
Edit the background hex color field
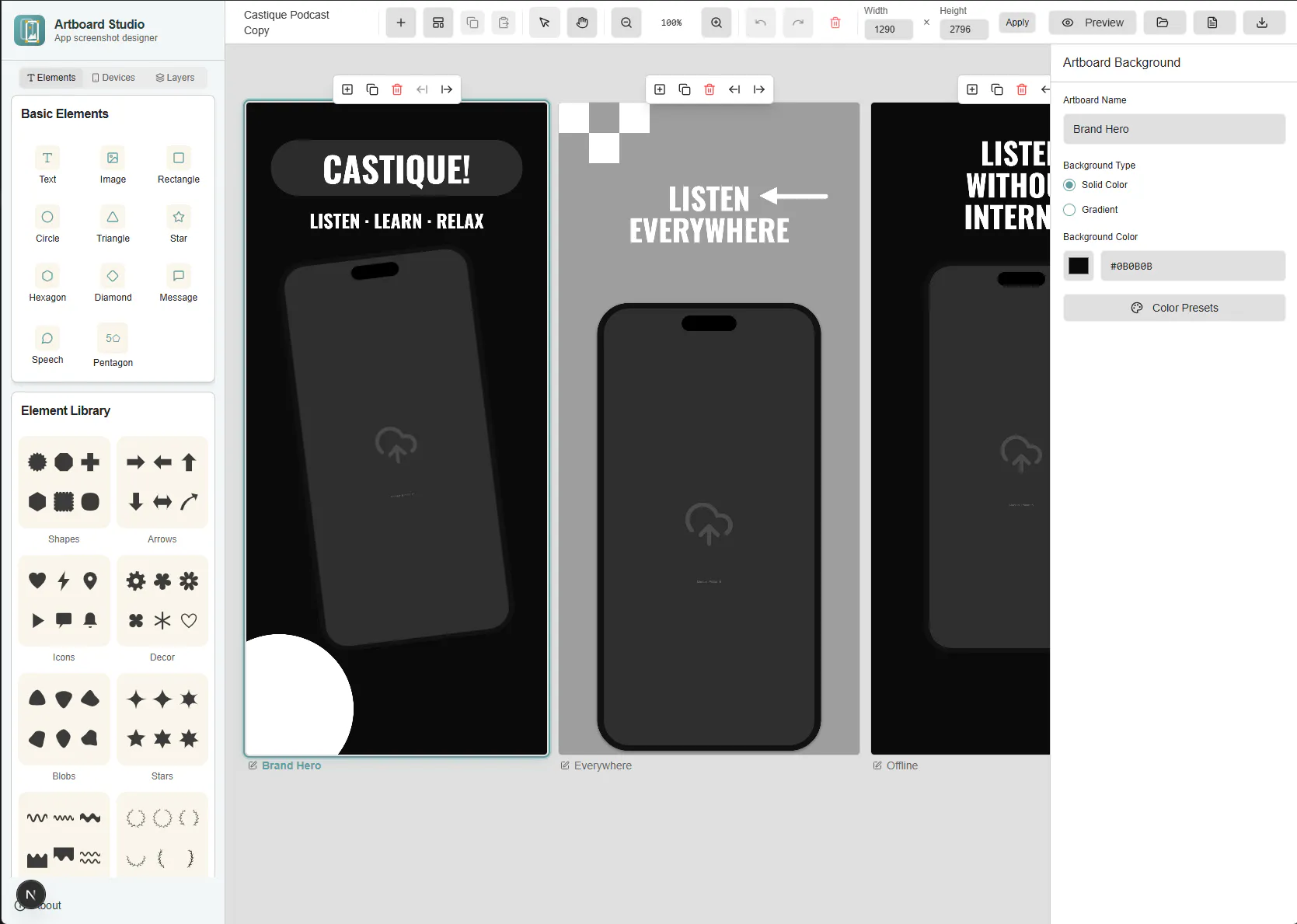pos(1193,266)
